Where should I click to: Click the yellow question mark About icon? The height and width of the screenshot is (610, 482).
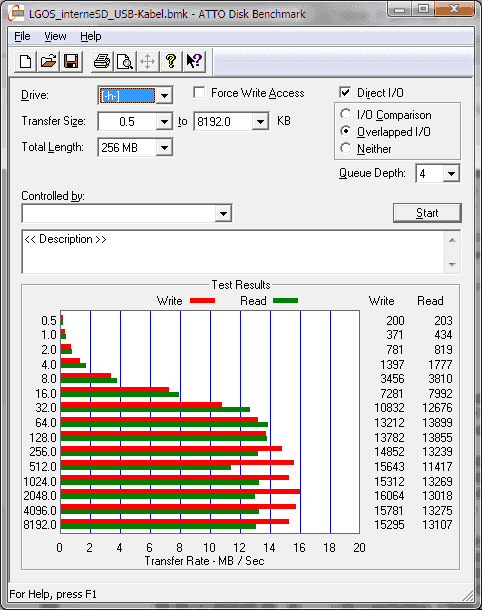[171, 61]
